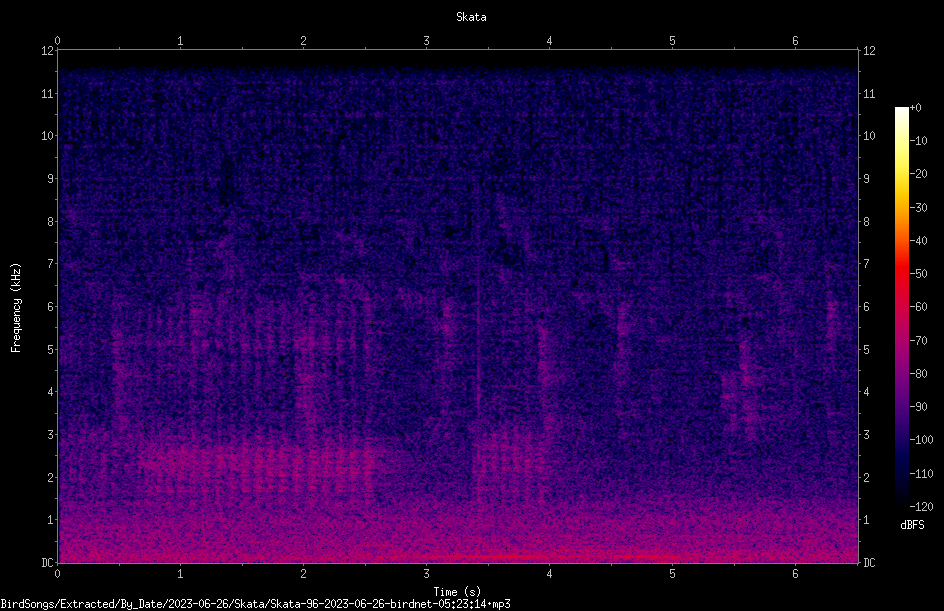This screenshot has height=611, width=944.
Task: Click the "-10" color scale label
Action: (x=919, y=141)
